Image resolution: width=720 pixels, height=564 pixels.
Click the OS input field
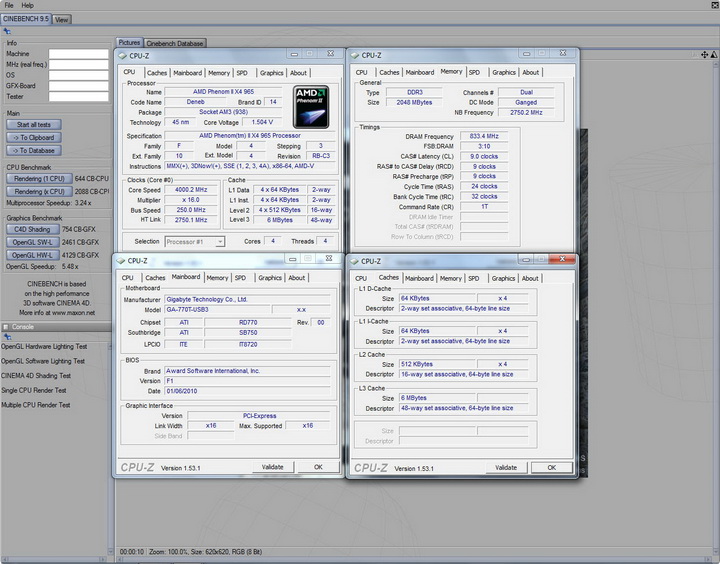(79, 75)
